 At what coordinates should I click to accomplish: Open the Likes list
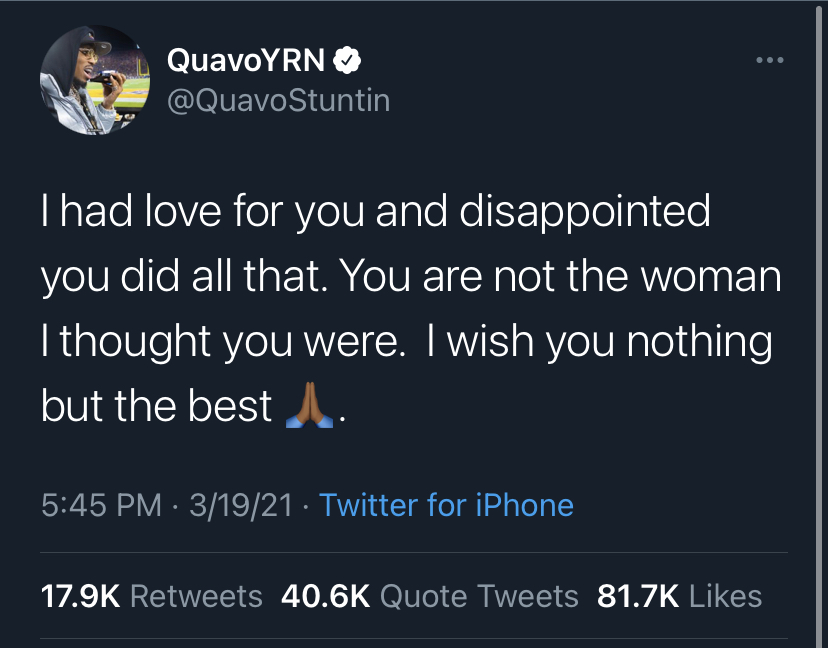click(x=726, y=597)
